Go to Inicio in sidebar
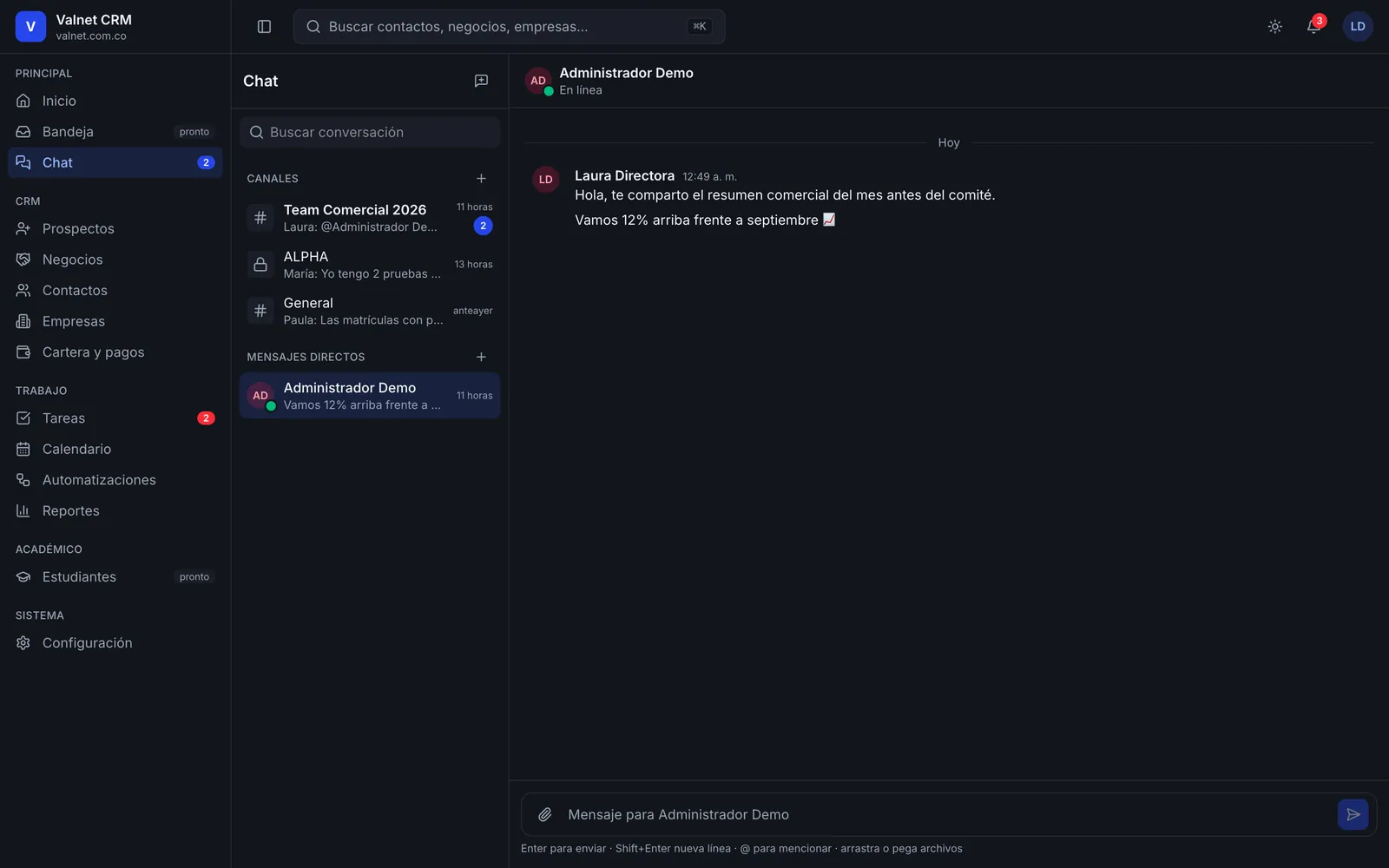Screen dimensions: 1389x868 [115, 101]
